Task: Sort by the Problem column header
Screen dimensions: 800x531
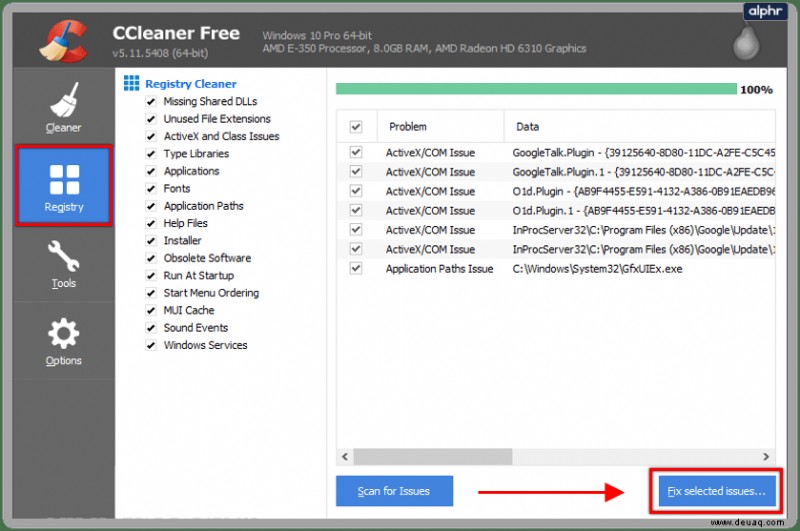Action: pos(440,127)
